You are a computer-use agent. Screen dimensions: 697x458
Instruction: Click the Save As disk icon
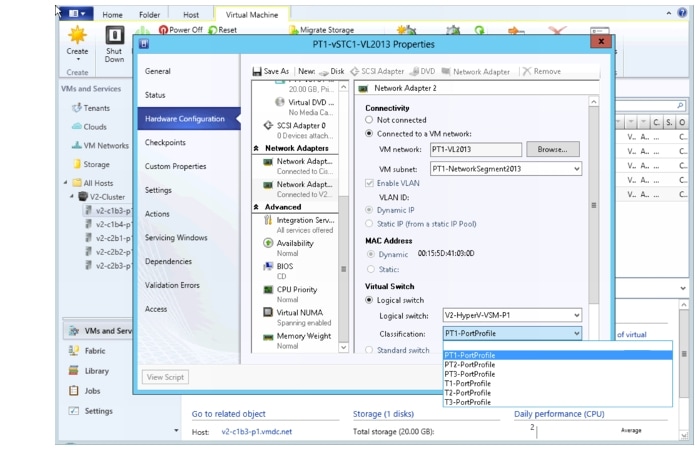(x=256, y=71)
